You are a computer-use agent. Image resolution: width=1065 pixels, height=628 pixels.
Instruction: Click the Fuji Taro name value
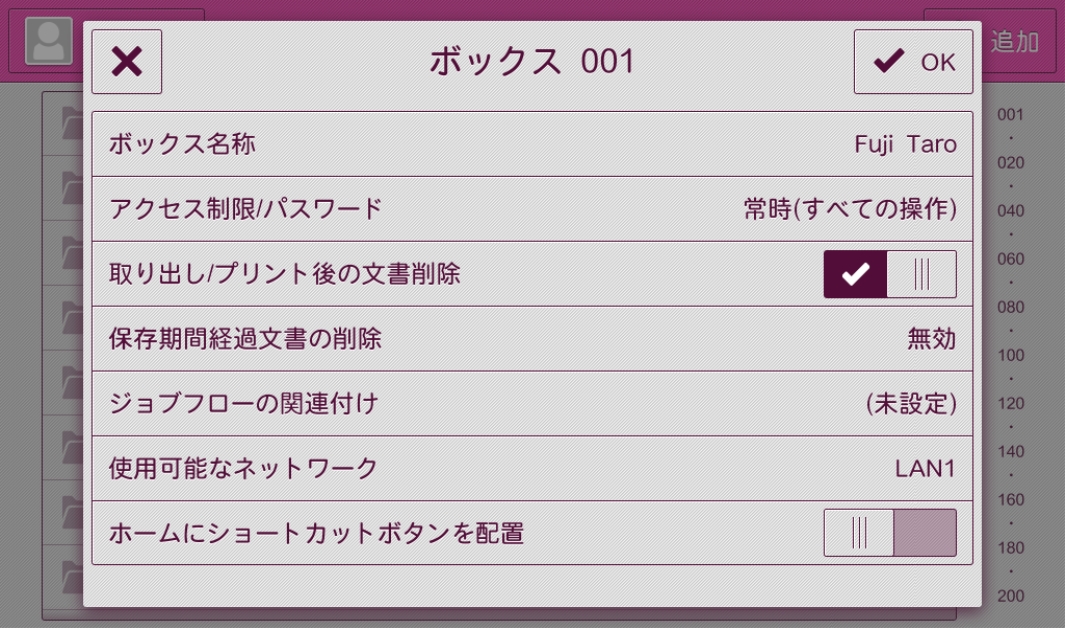click(x=904, y=144)
